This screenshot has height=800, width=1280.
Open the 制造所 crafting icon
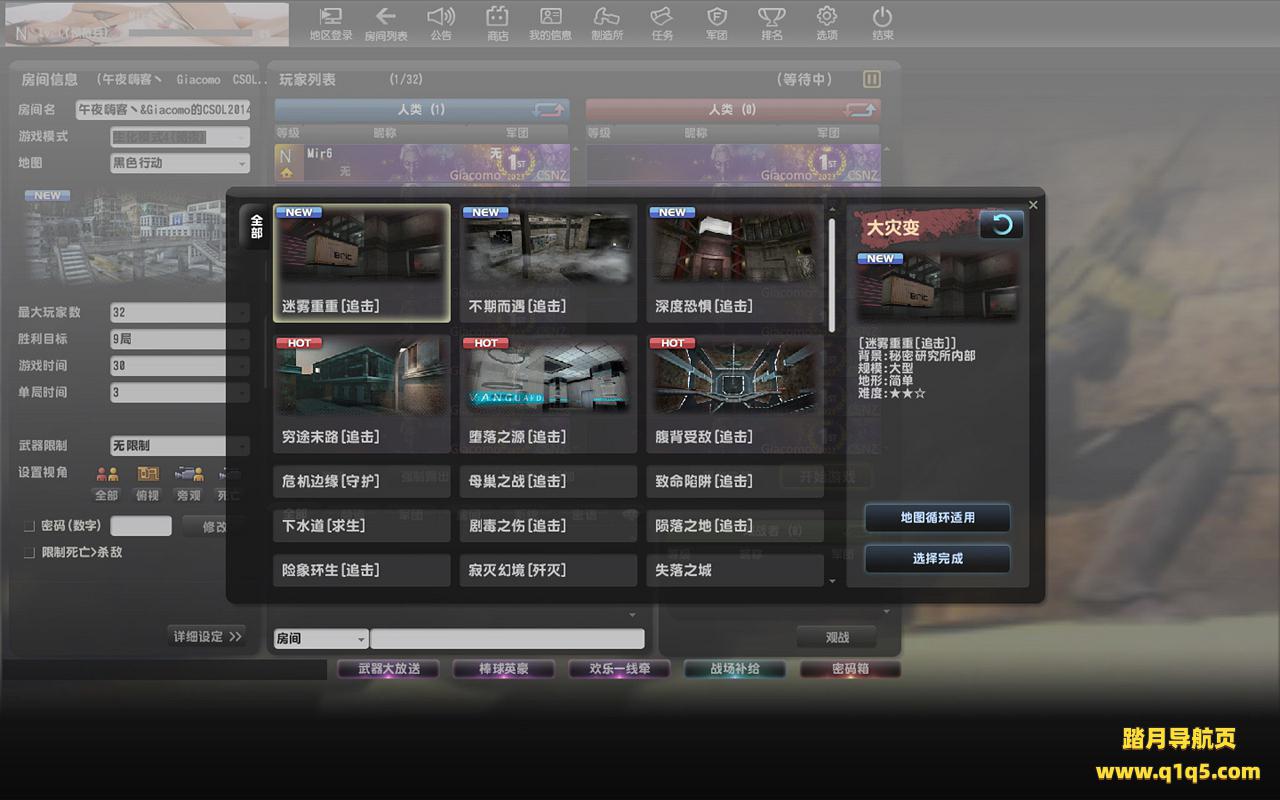pos(606,23)
